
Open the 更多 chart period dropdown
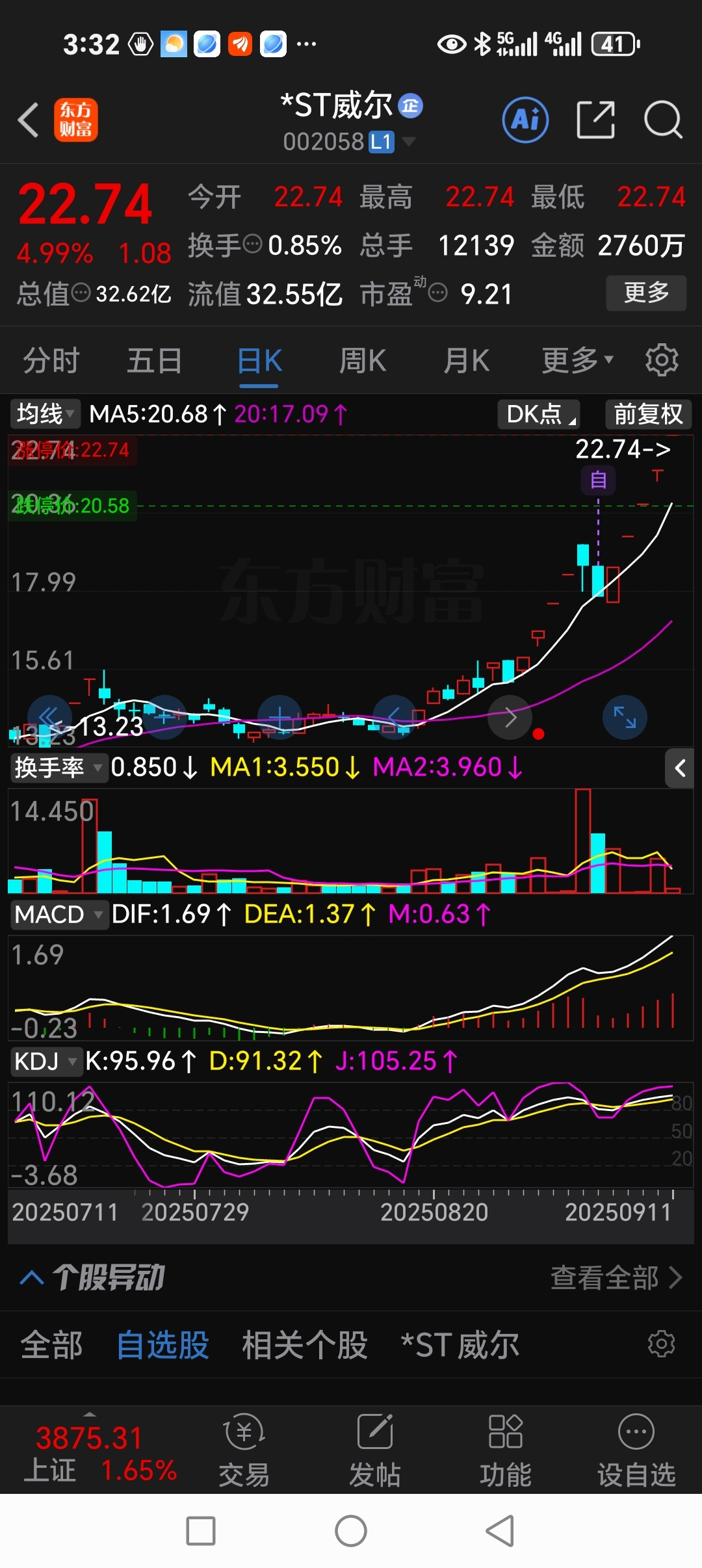(578, 360)
